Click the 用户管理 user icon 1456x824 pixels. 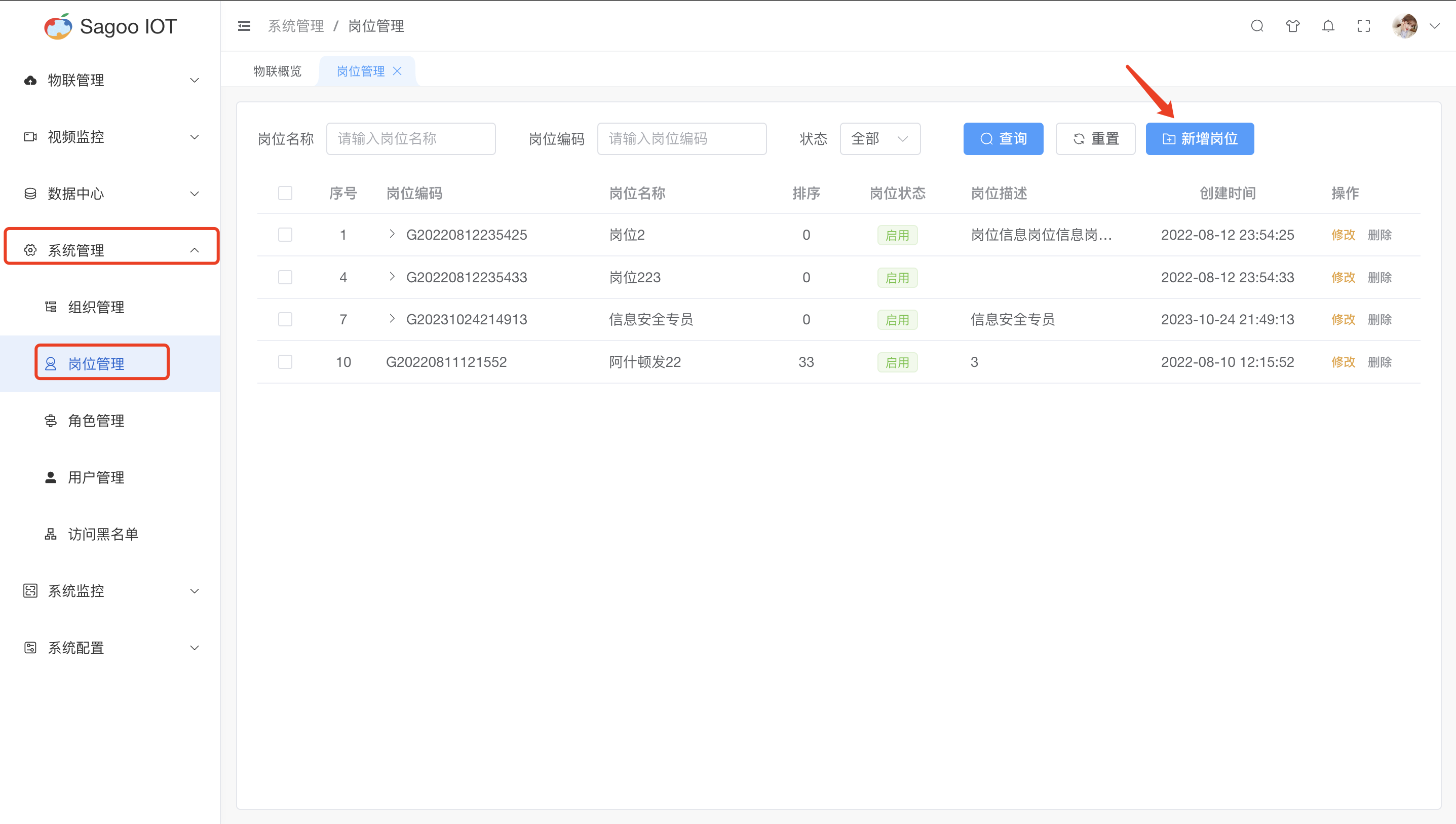click(51, 477)
